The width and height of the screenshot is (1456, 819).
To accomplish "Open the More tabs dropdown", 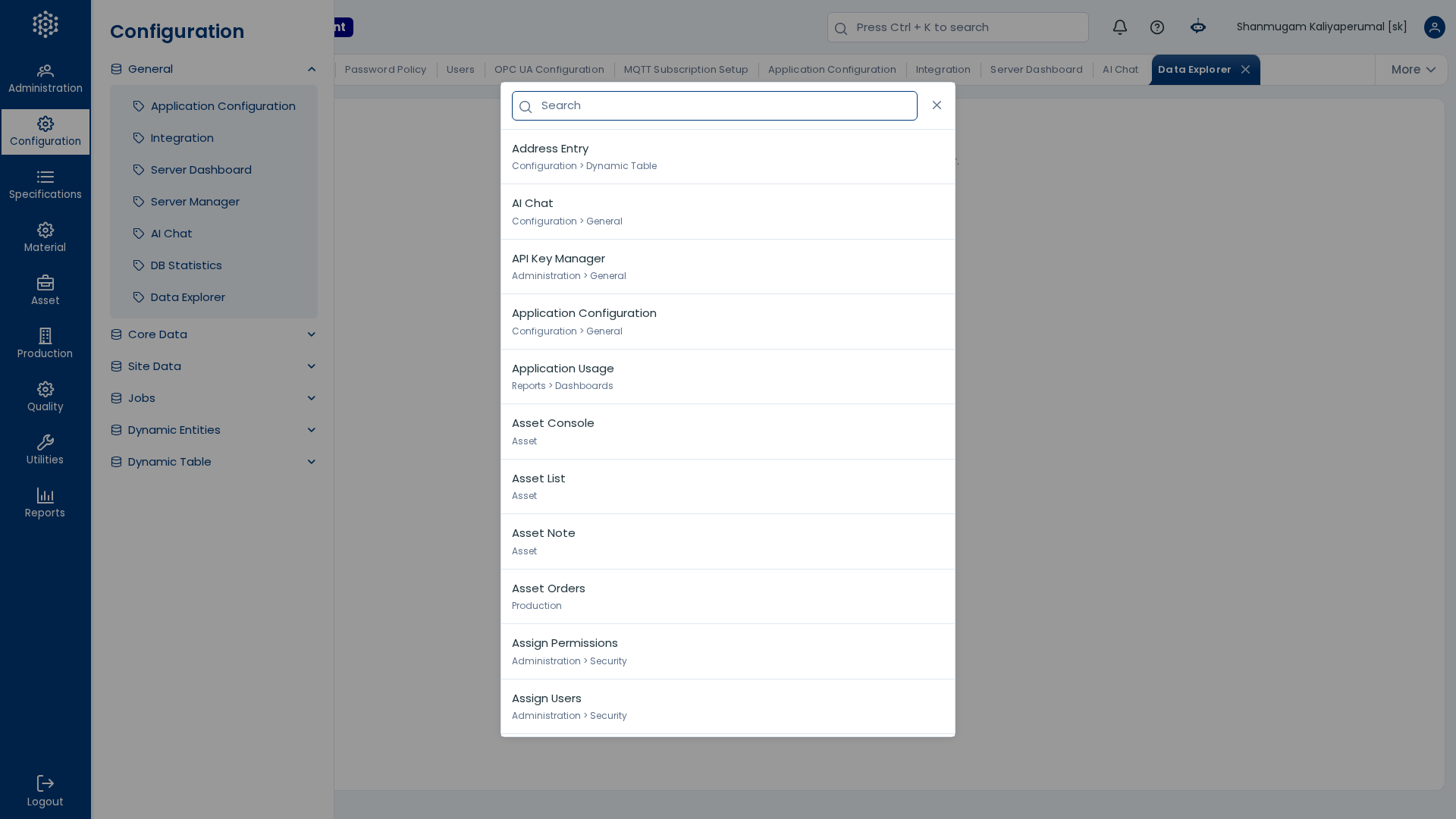I will pyautogui.click(x=1413, y=70).
